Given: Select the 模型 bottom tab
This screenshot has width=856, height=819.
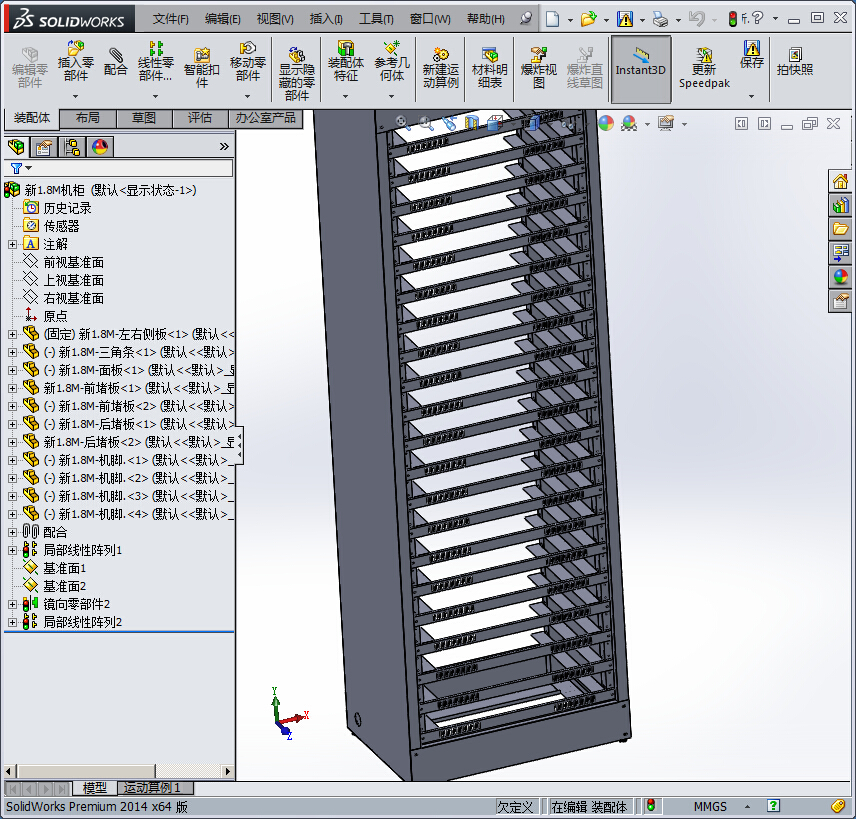Looking at the screenshot, I should click(94, 788).
